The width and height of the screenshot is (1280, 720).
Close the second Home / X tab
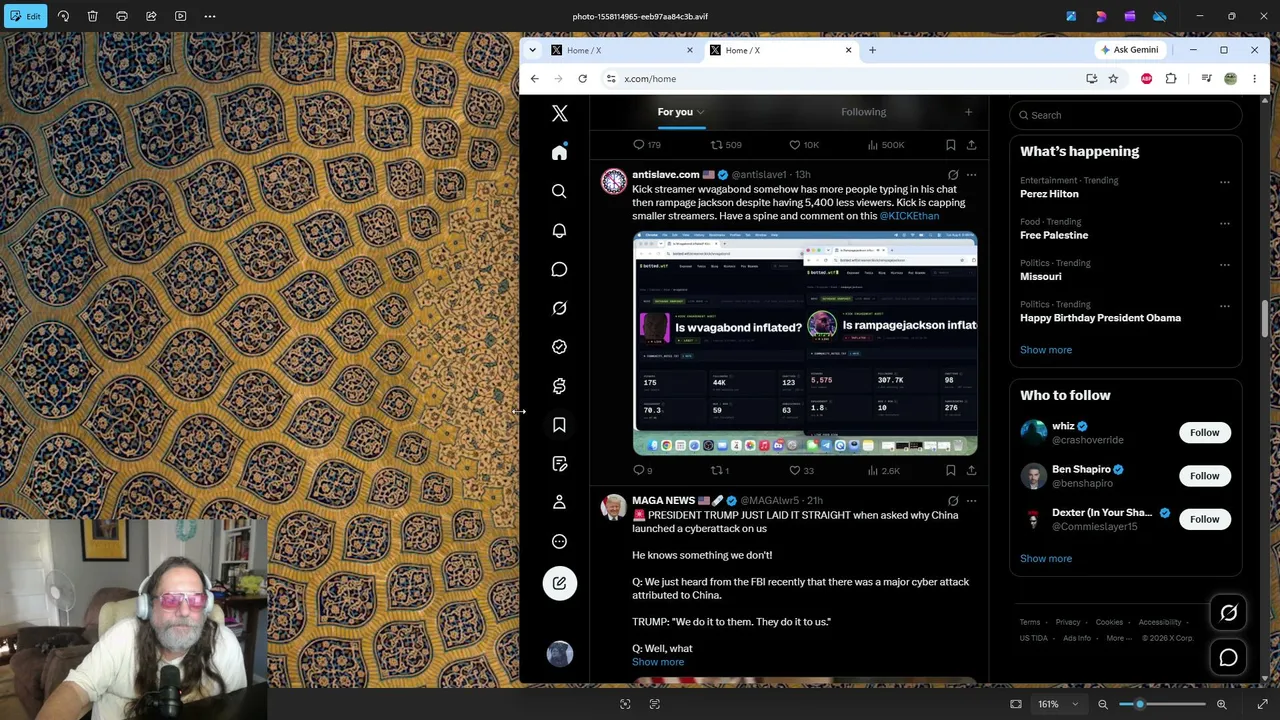[849, 50]
